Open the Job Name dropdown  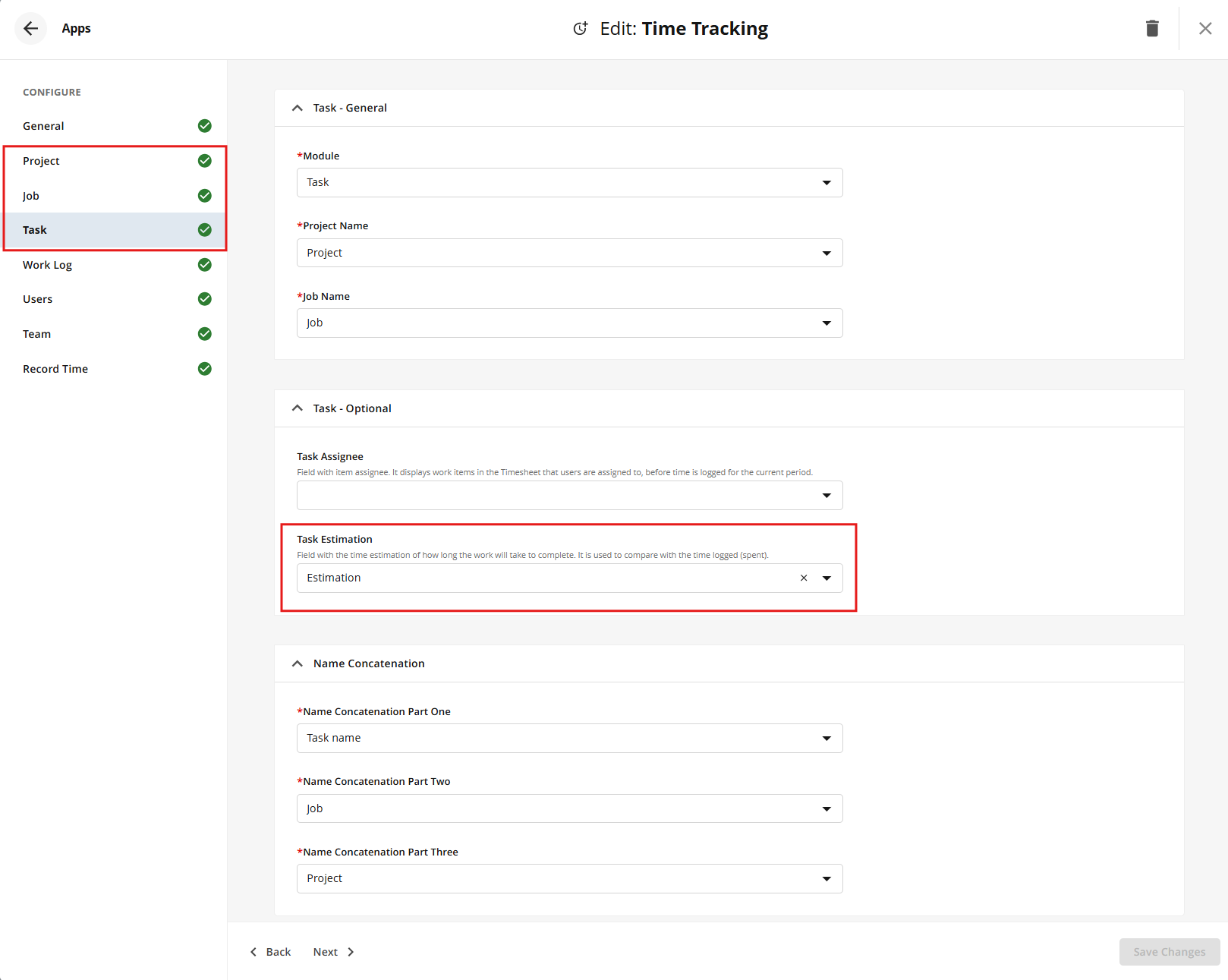[569, 323]
